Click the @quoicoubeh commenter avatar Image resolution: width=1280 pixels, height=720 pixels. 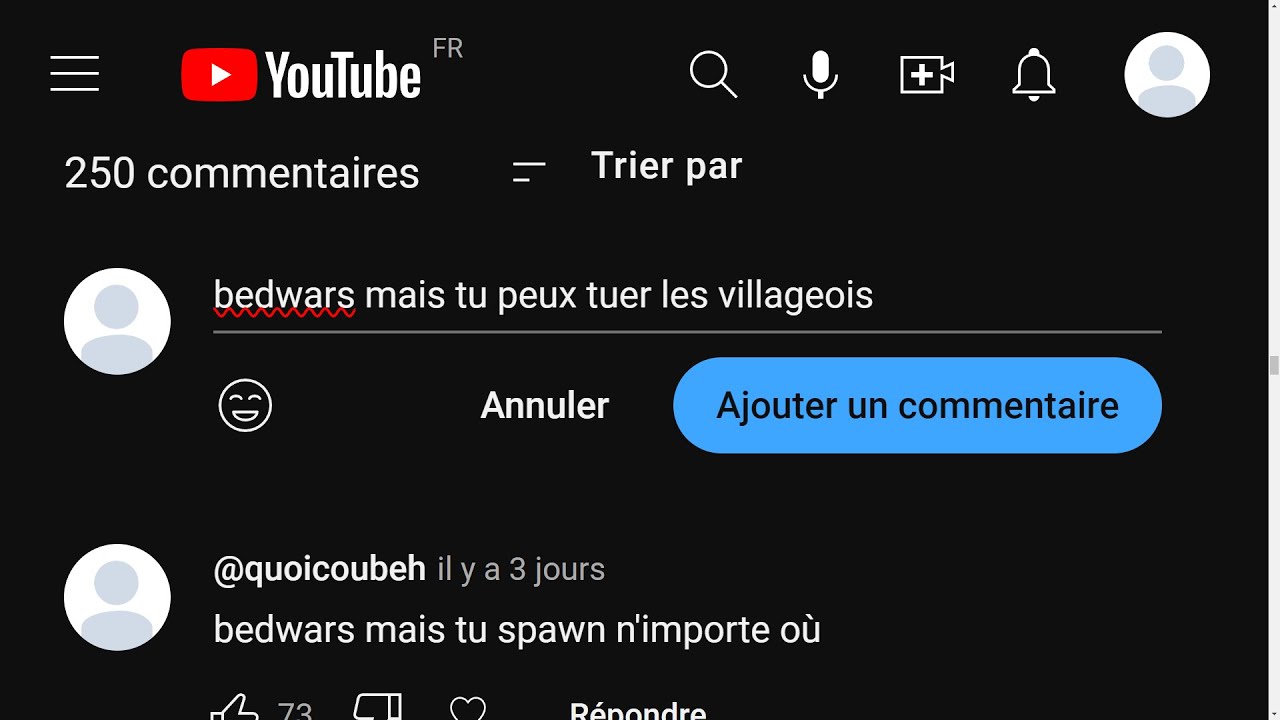(117, 597)
